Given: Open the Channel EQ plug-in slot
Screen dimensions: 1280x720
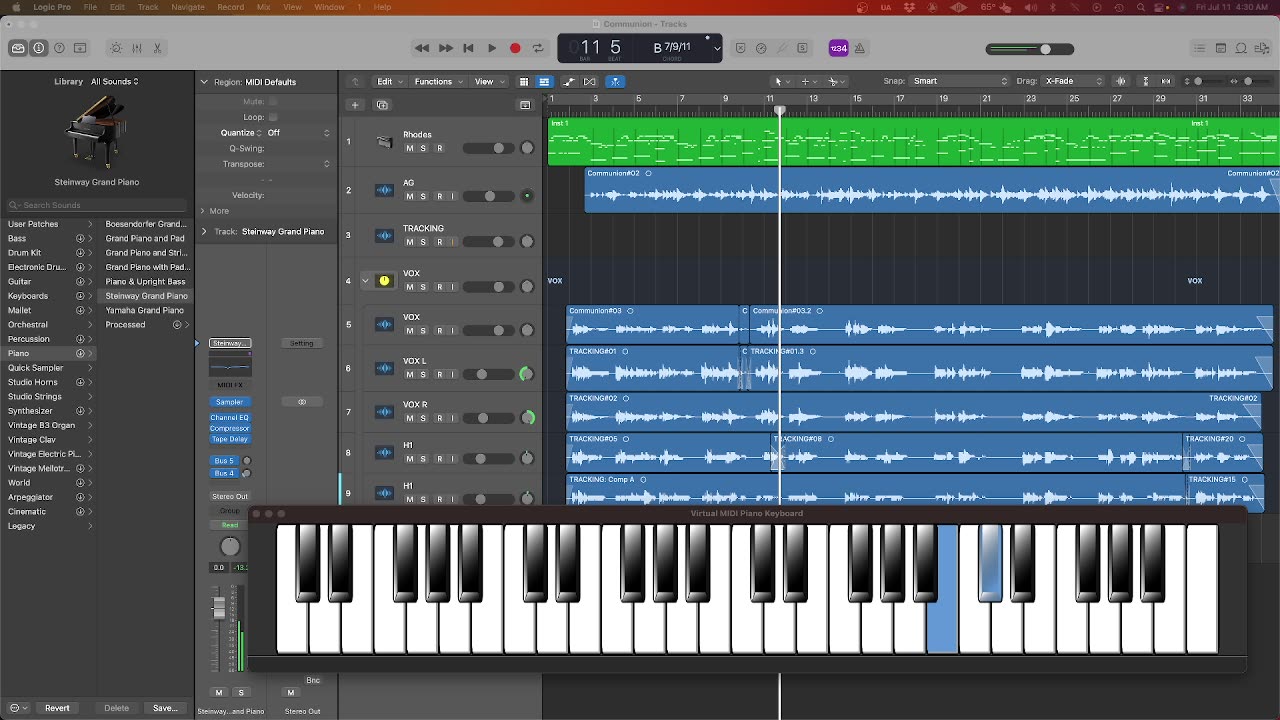Looking at the screenshot, I should point(229,418).
